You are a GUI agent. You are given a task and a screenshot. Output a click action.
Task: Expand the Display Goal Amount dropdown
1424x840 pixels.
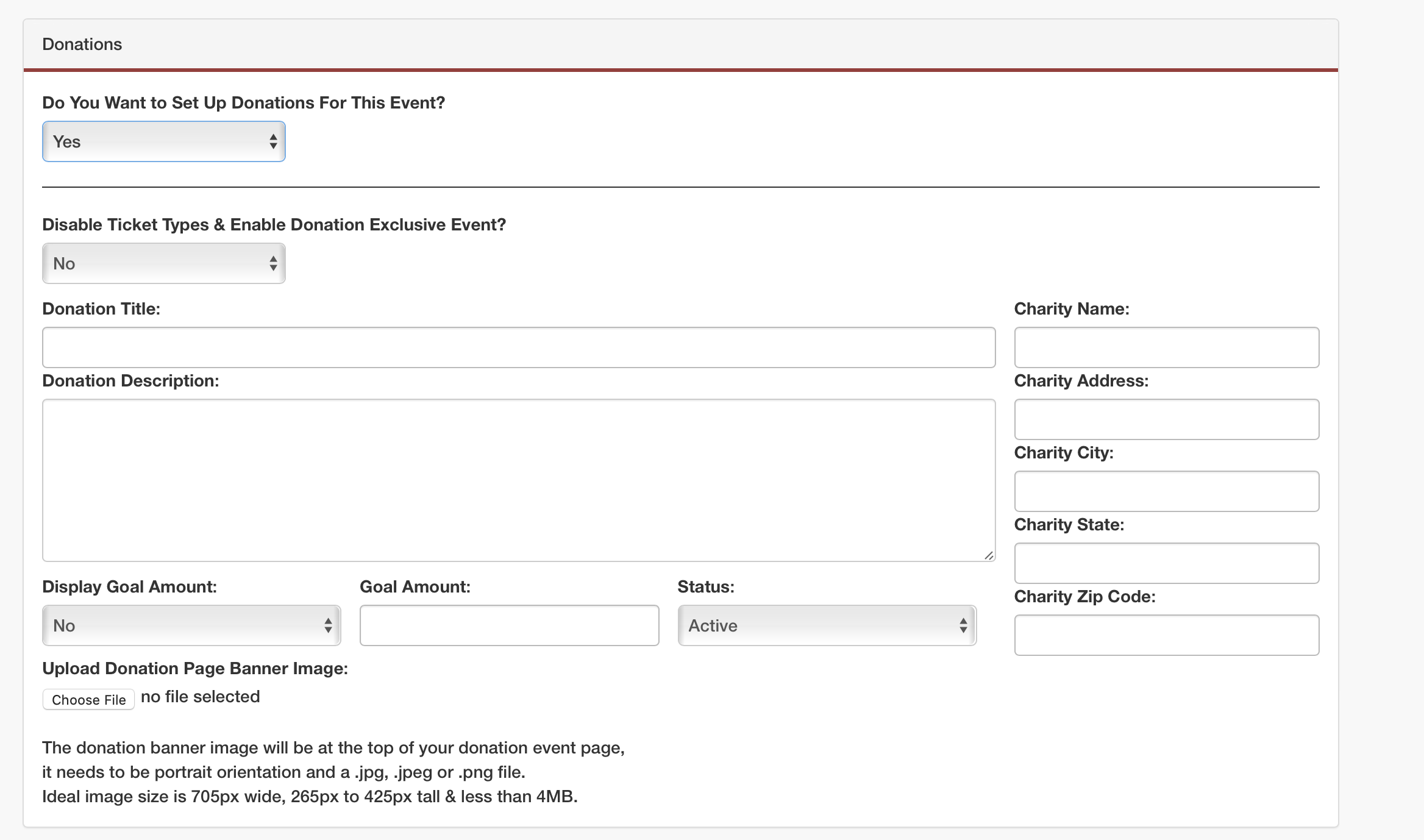pos(191,625)
